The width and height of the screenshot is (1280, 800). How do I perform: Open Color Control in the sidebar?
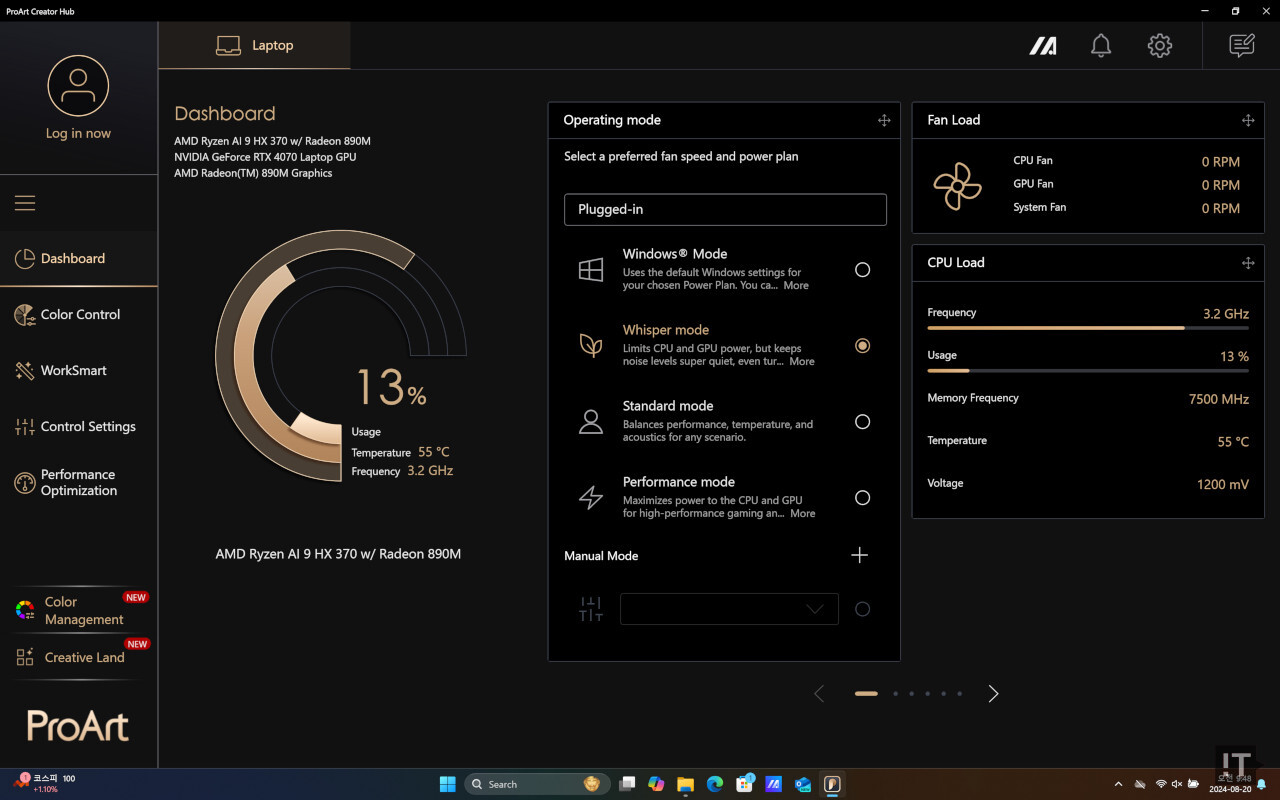pos(80,314)
